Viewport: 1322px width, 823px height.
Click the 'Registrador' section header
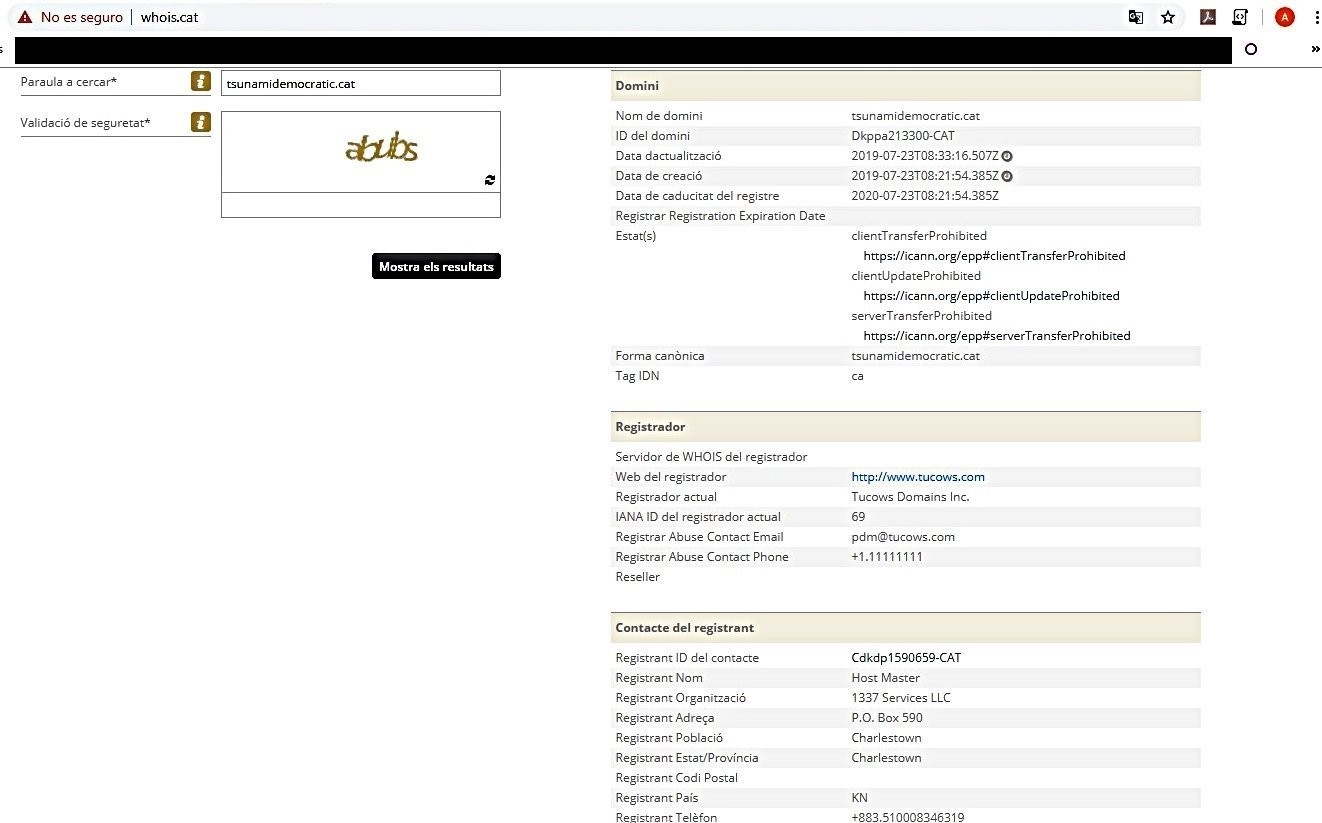(906, 427)
